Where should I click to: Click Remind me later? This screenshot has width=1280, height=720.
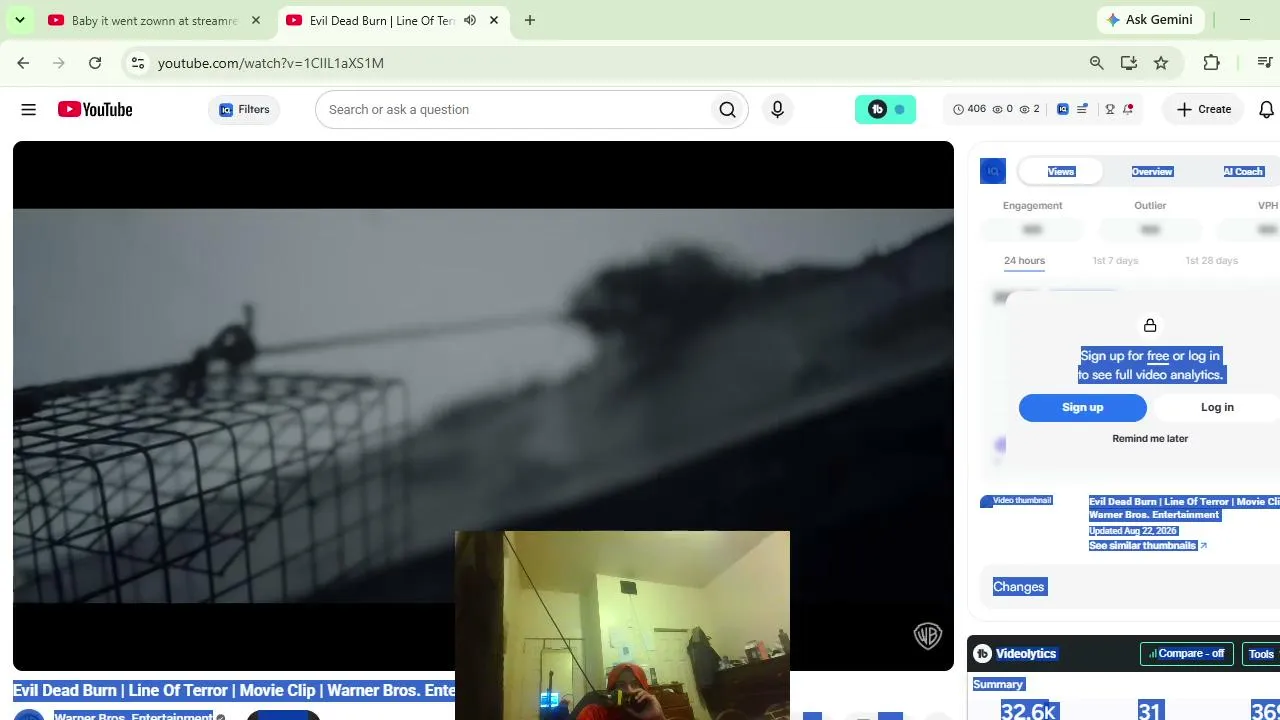1150,439
